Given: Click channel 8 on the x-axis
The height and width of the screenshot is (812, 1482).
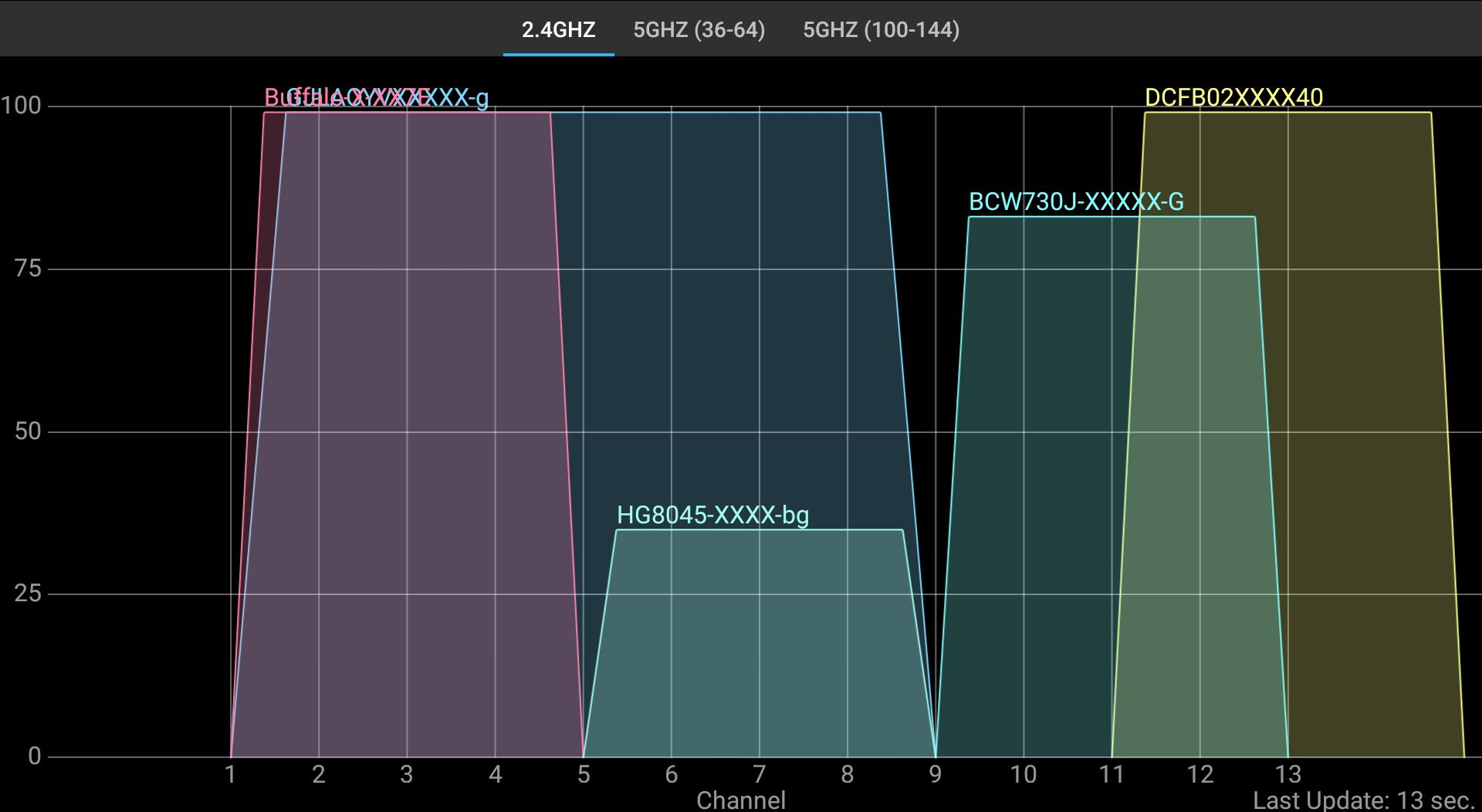Looking at the screenshot, I should point(847,774).
